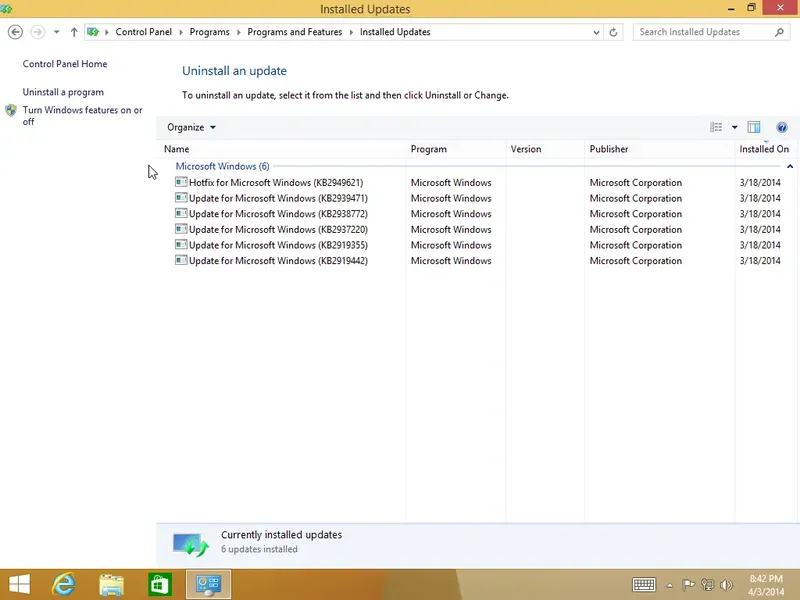Open Help for Installed Updates

[782, 127]
